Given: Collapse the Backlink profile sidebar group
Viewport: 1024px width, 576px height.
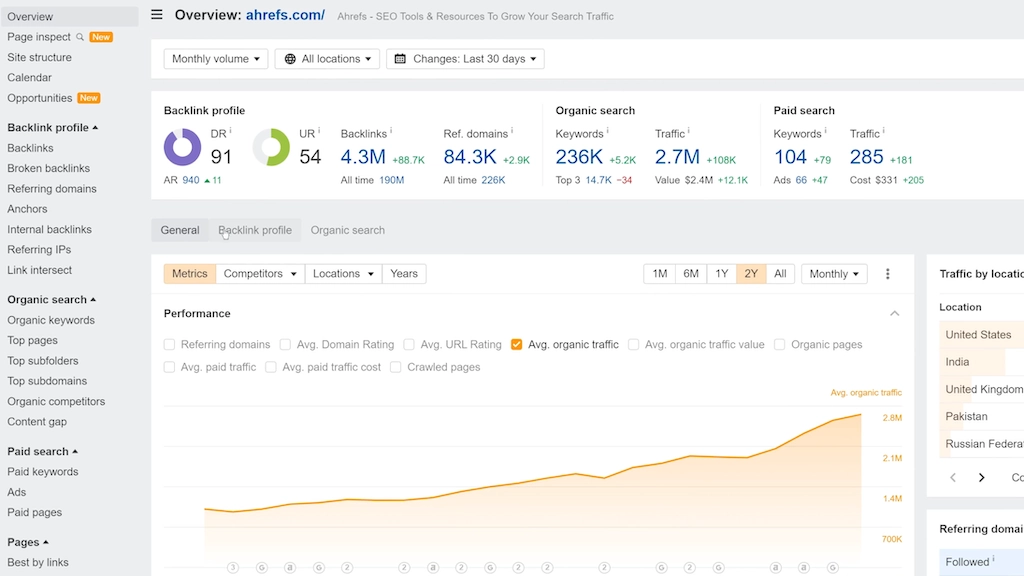Looking at the screenshot, I should click(x=52, y=127).
